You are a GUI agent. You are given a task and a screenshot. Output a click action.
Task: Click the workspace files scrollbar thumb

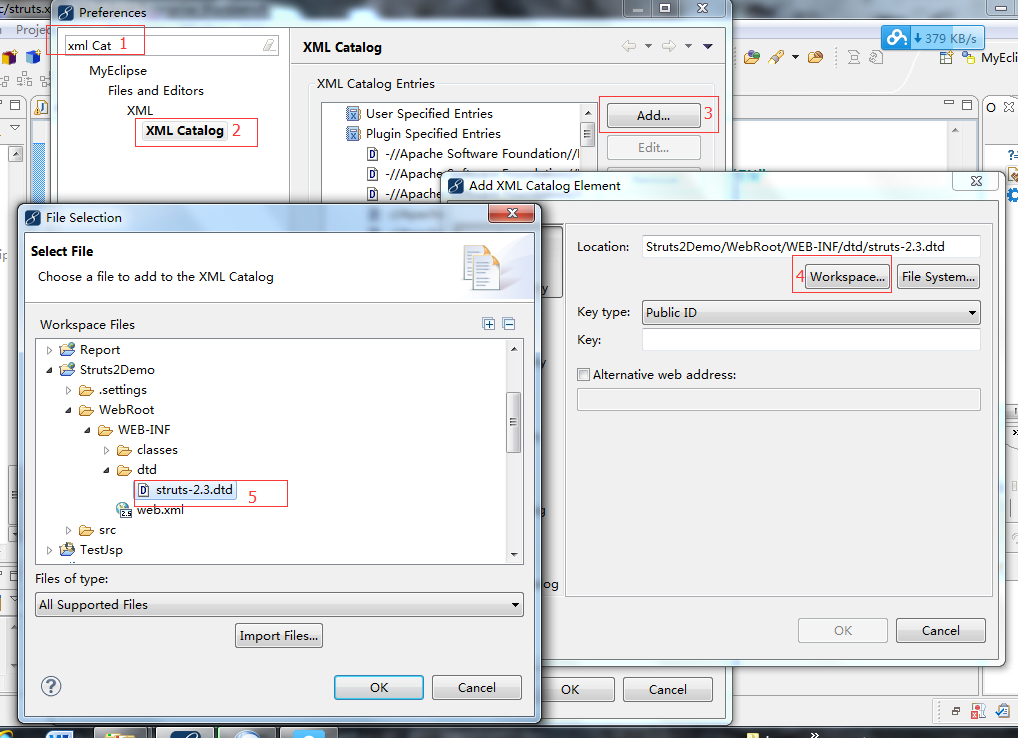[x=513, y=422]
